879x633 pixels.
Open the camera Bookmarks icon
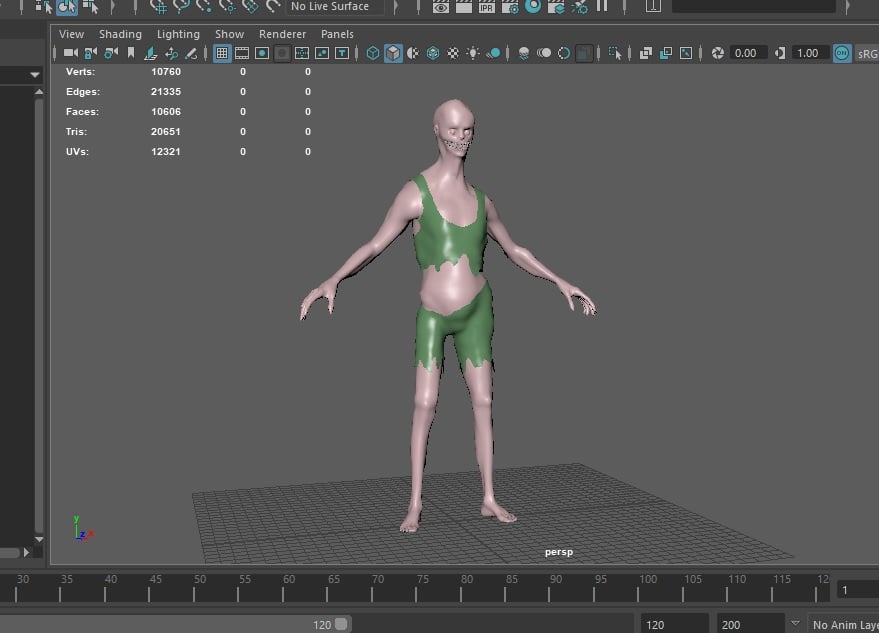[131, 53]
